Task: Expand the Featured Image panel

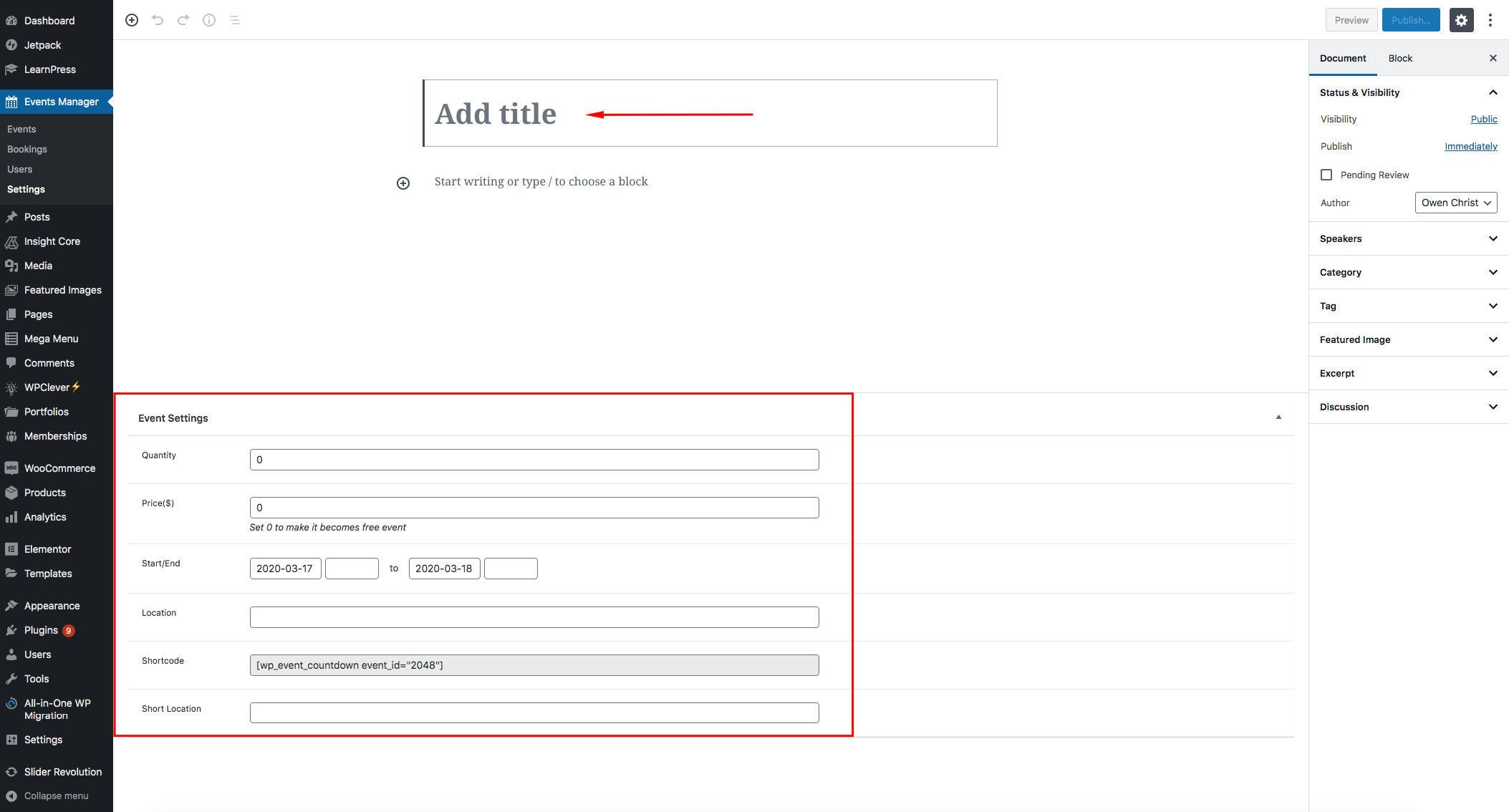Action: (1409, 339)
